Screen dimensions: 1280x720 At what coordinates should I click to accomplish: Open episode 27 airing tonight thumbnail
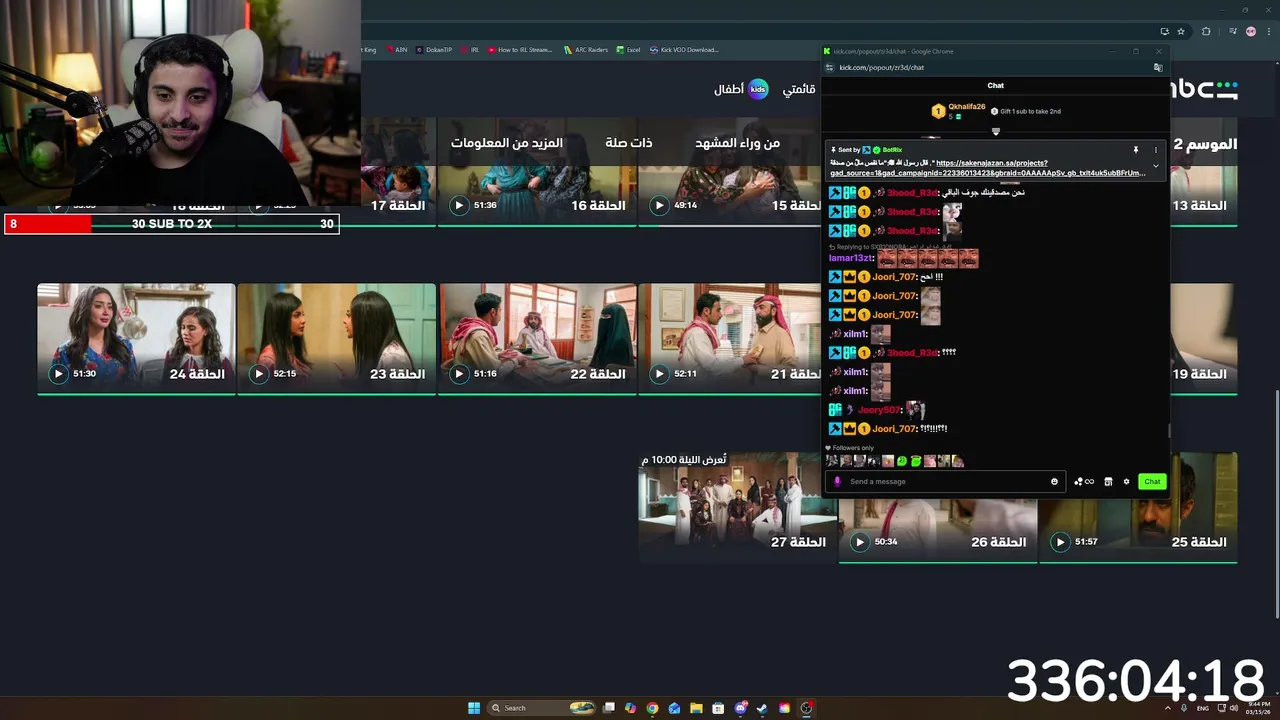pos(738,507)
